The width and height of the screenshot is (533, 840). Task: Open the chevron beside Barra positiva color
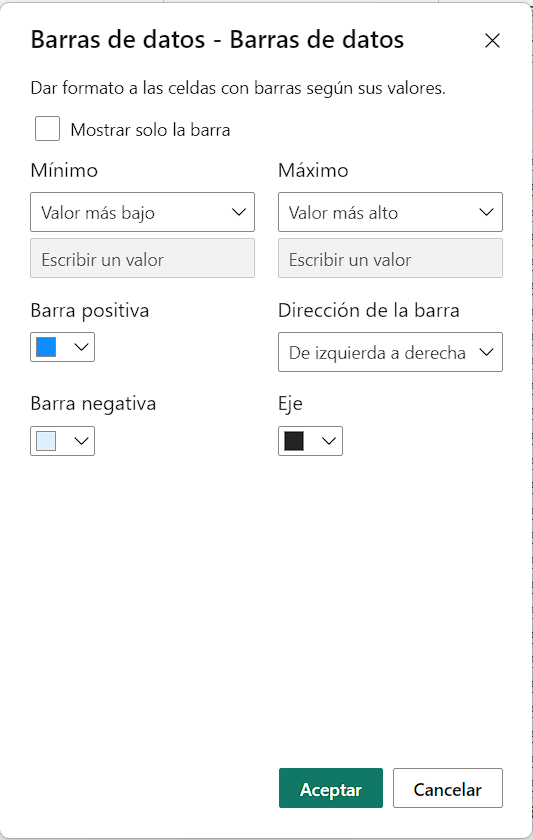click(81, 347)
